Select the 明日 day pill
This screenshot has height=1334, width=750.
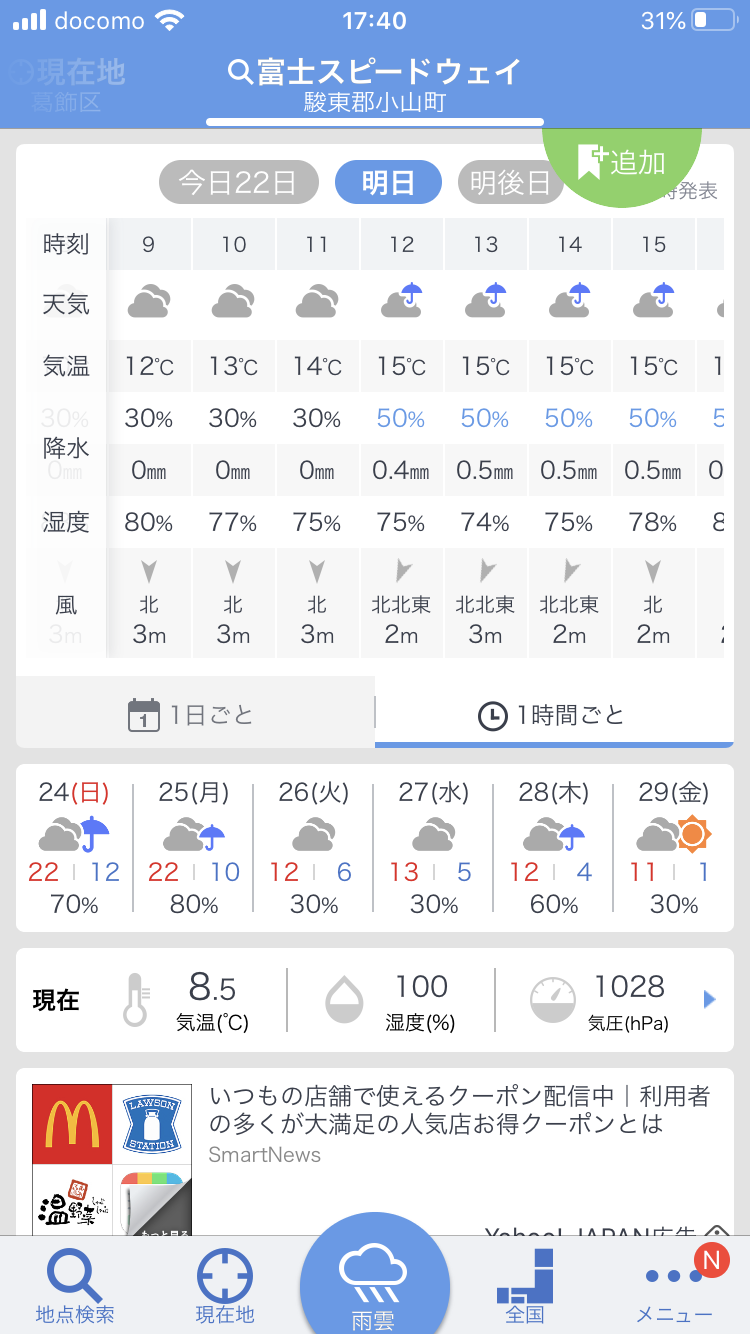(x=388, y=183)
